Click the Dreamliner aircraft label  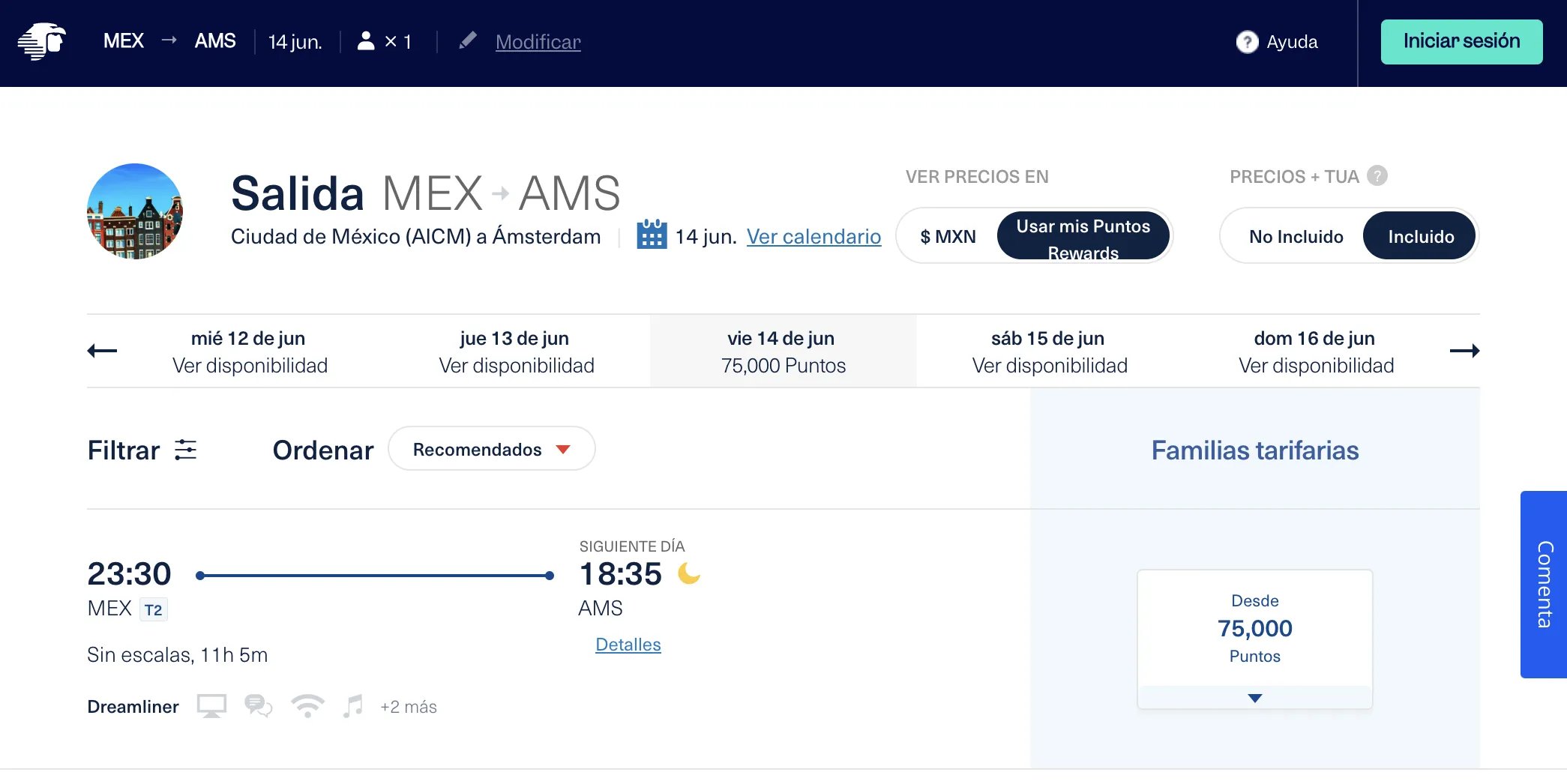click(133, 707)
